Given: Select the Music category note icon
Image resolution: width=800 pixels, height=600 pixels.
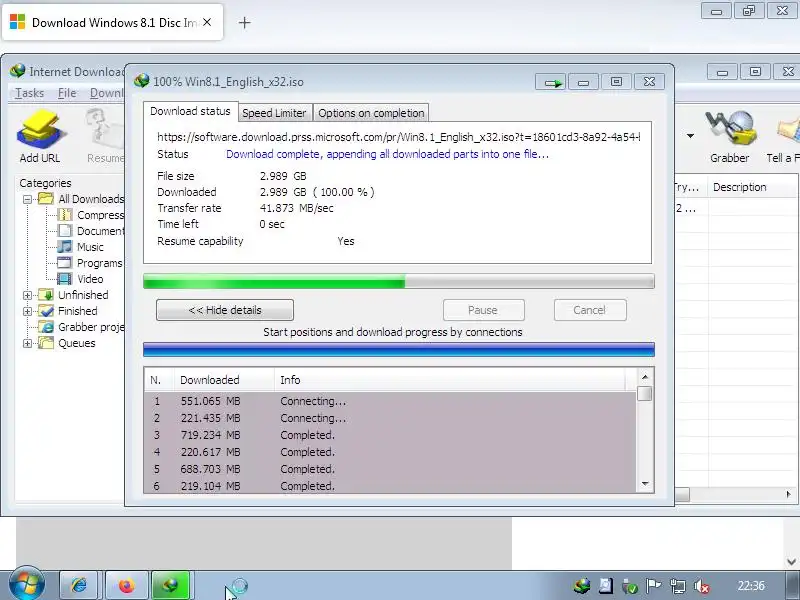Looking at the screenshot, I should coord(65,247).
